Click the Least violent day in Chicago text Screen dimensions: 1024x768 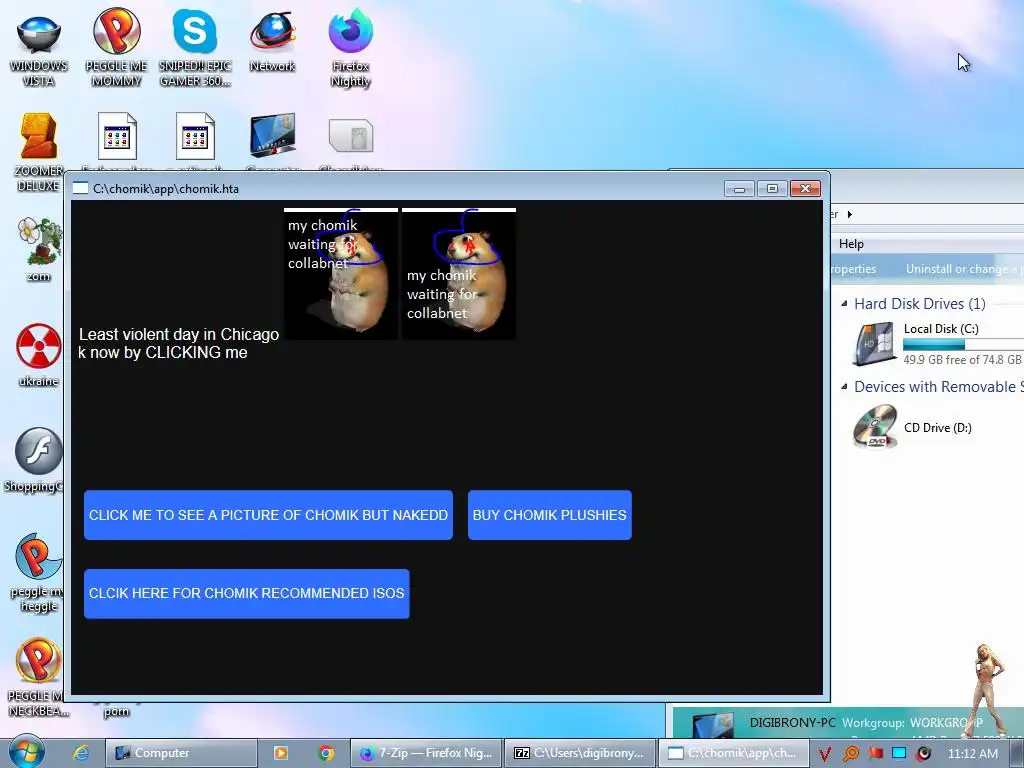coord(179,334)
